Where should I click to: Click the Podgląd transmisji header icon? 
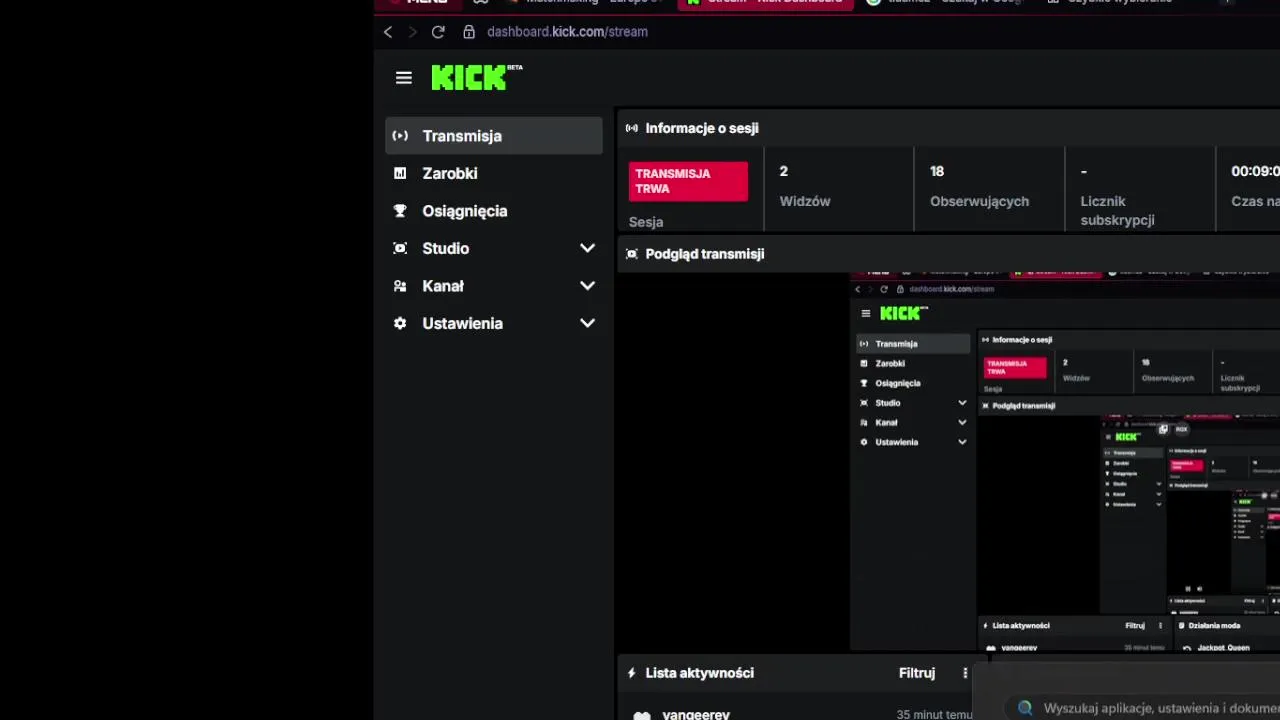coord(632,254)
